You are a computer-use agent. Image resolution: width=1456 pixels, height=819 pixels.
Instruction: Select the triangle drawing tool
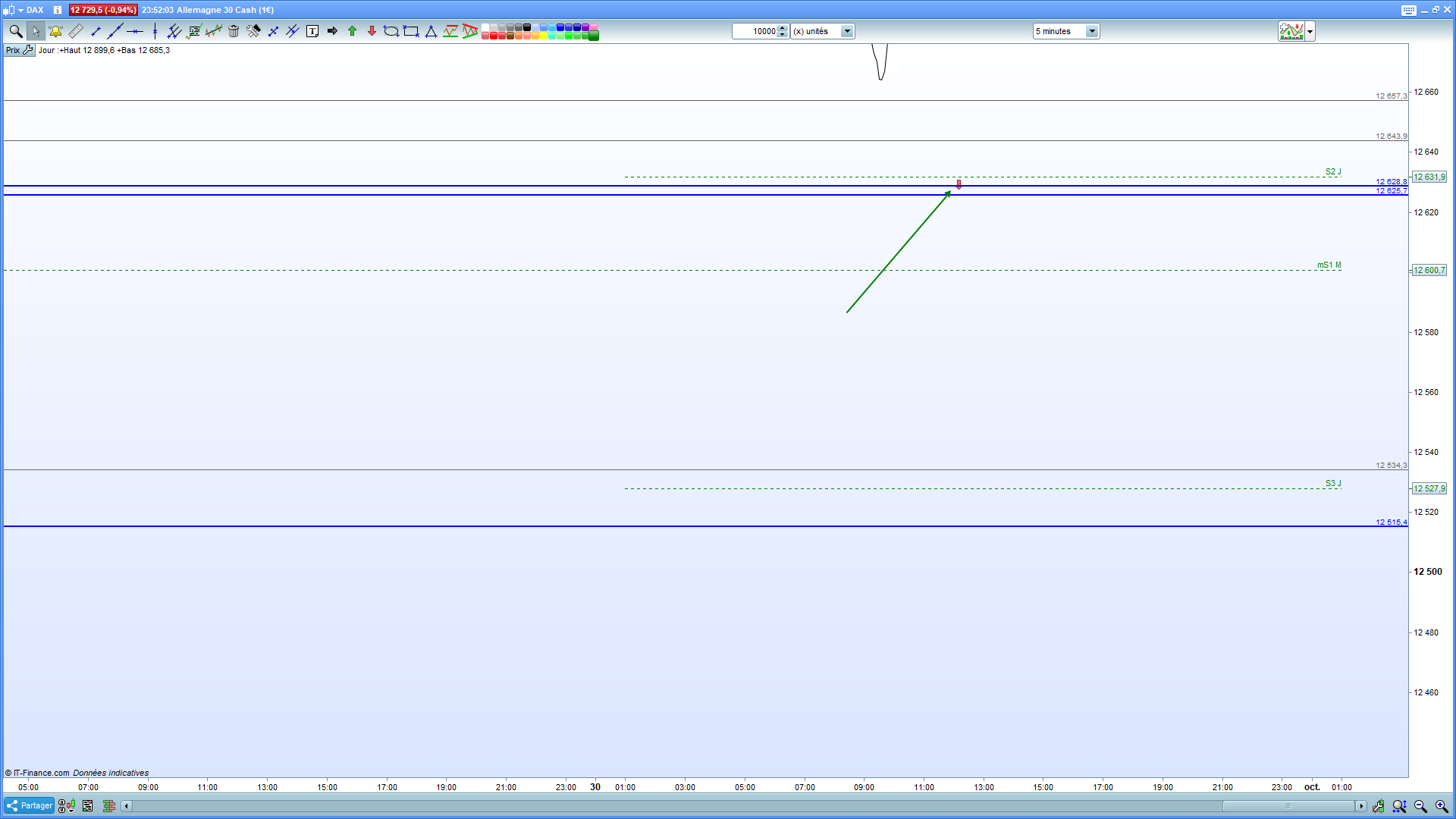(x=431, y=31)
